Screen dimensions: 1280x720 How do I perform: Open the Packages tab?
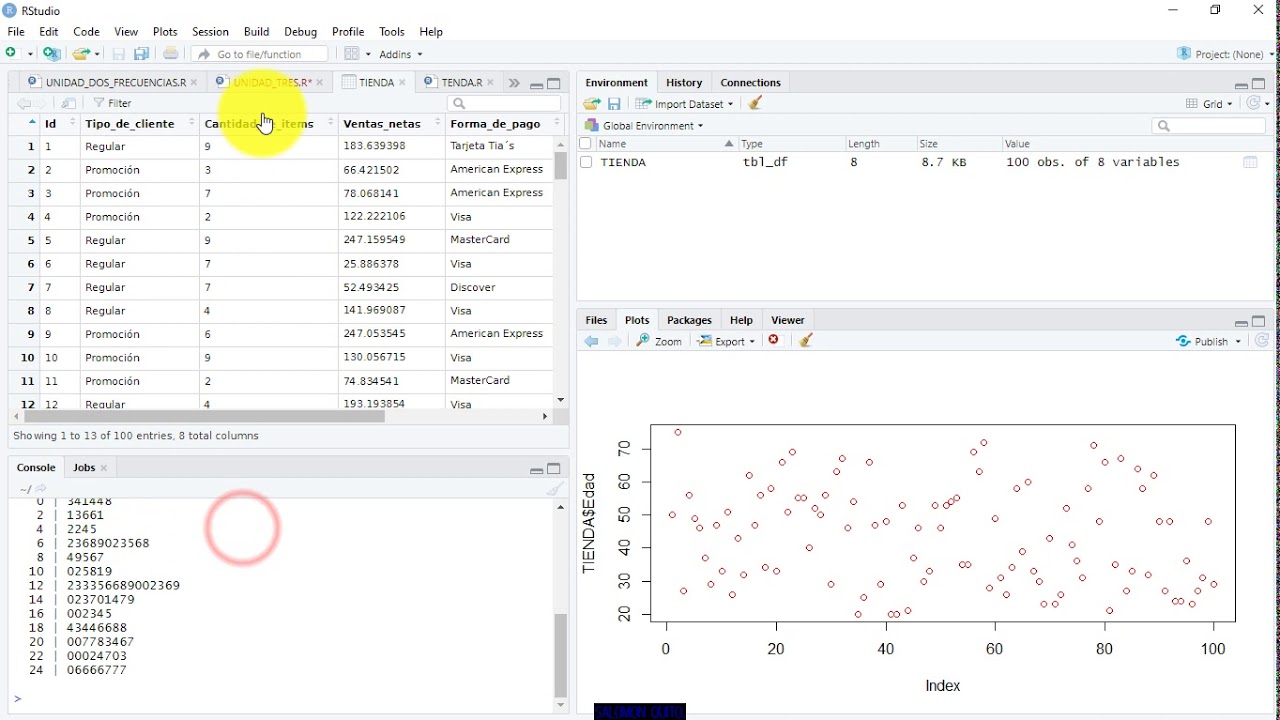pyautogui.click(x=689, y=320)
